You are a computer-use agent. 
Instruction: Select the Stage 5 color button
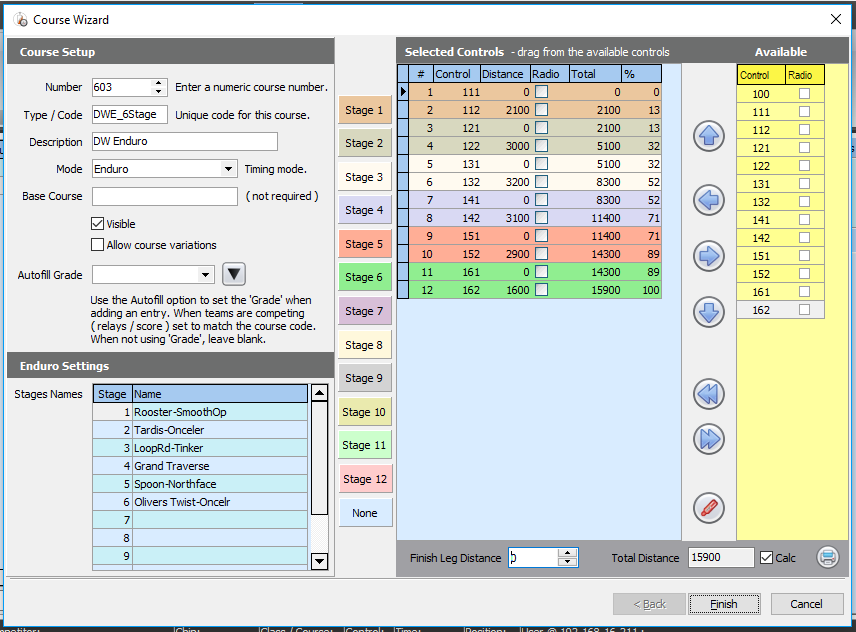pos(364,244)
